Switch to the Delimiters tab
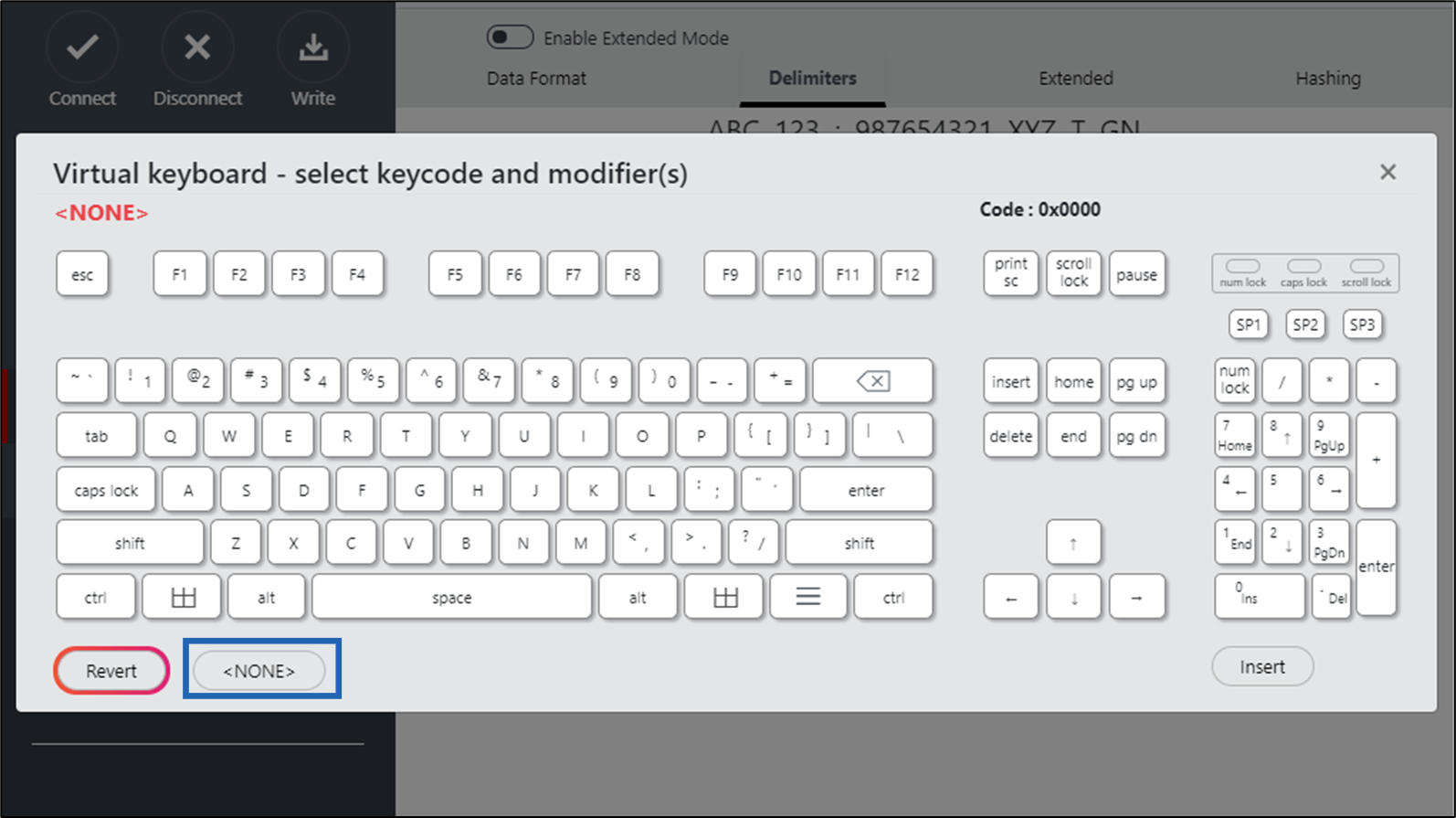The width and height of the screenshot is (1456, 818). 812,79
